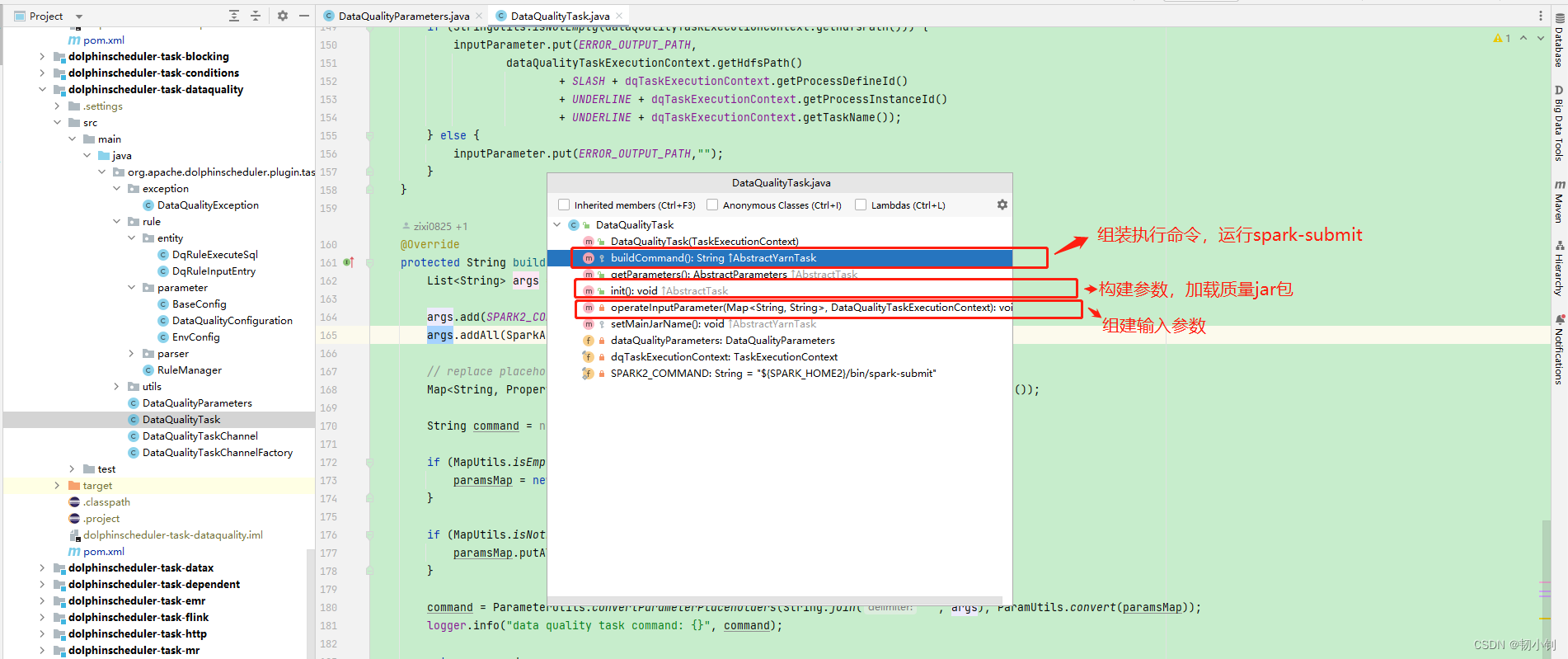Click author annotation zixi0825 +1
This screenshot has height=659, width=1568.
pyautogui.click(x=434, y=226)
